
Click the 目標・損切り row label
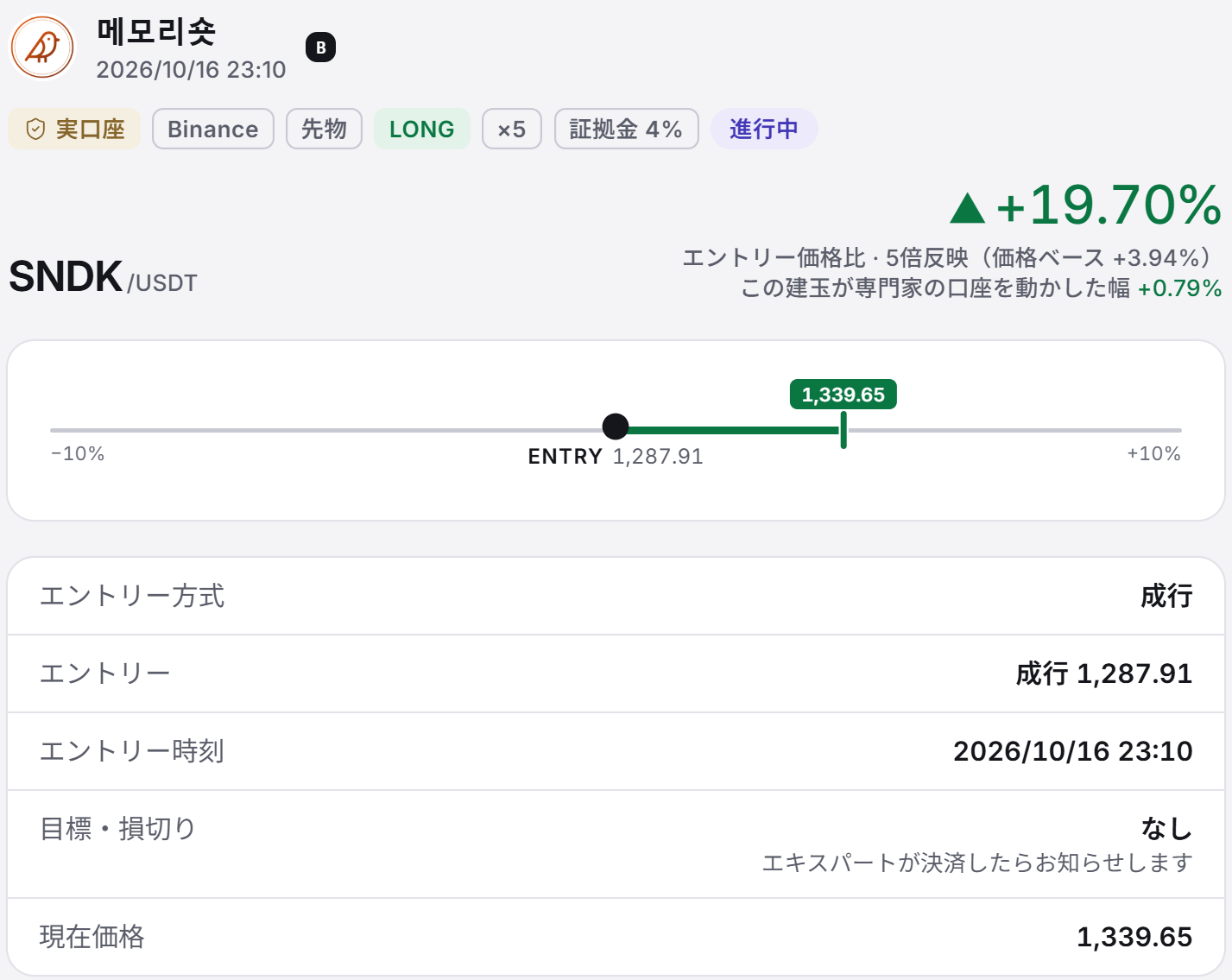tap(118, 828)
